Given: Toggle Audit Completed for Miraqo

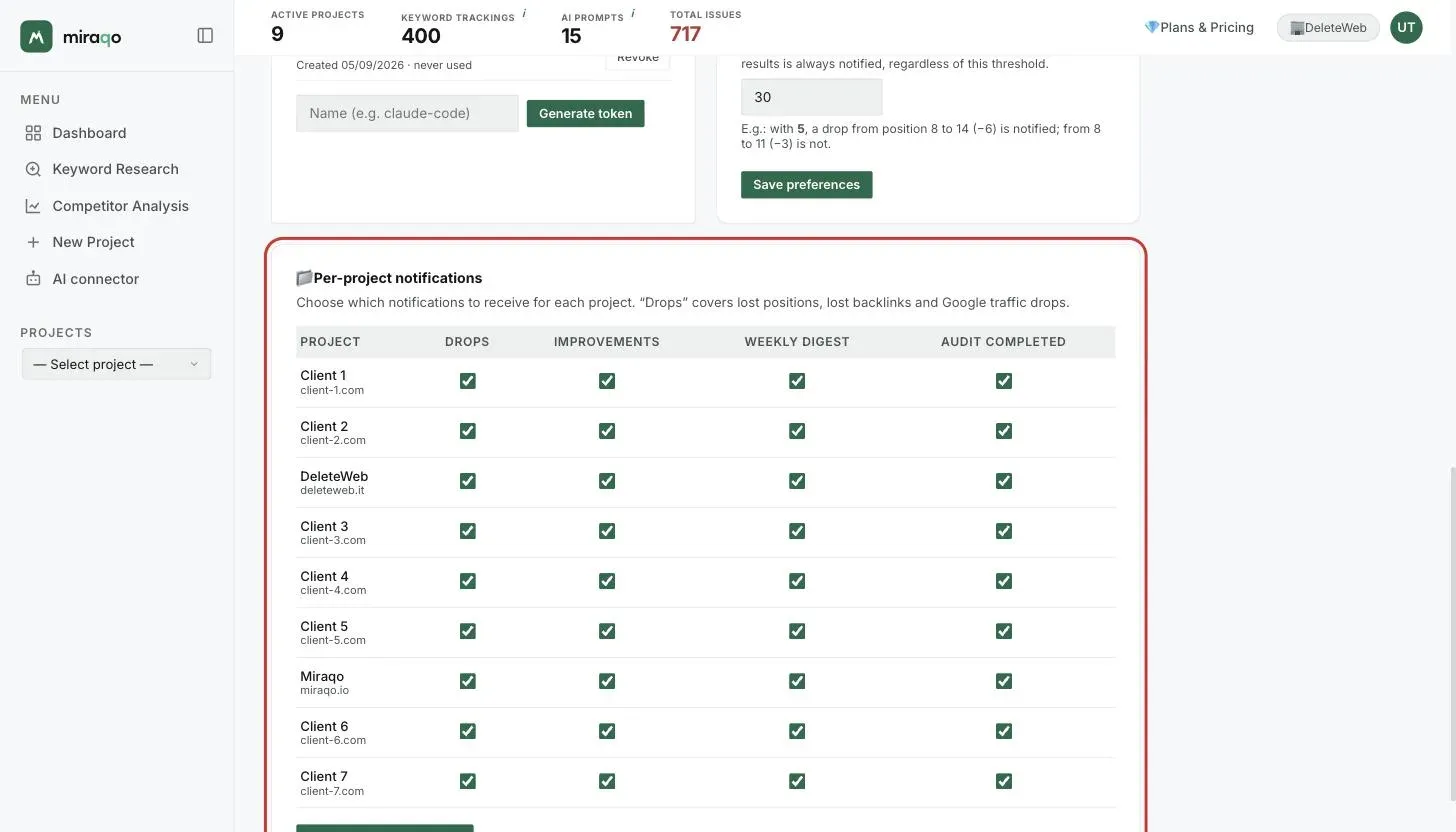Looking at the screenshot, I should 1004,681.
